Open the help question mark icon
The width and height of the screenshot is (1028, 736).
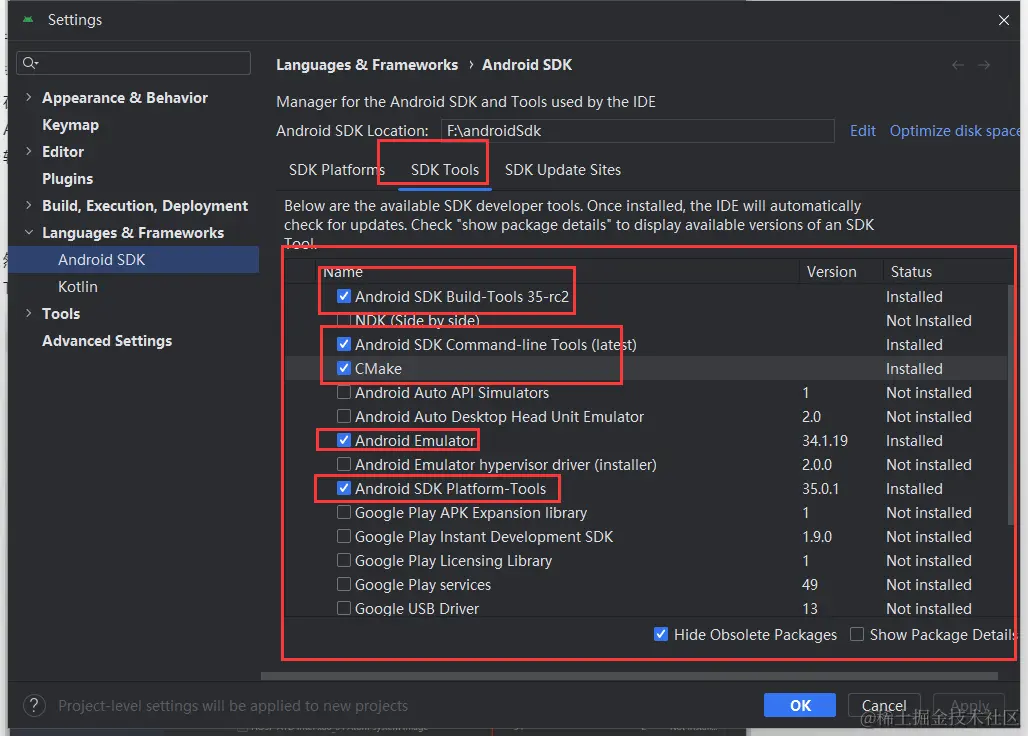(x=34, y=706)
